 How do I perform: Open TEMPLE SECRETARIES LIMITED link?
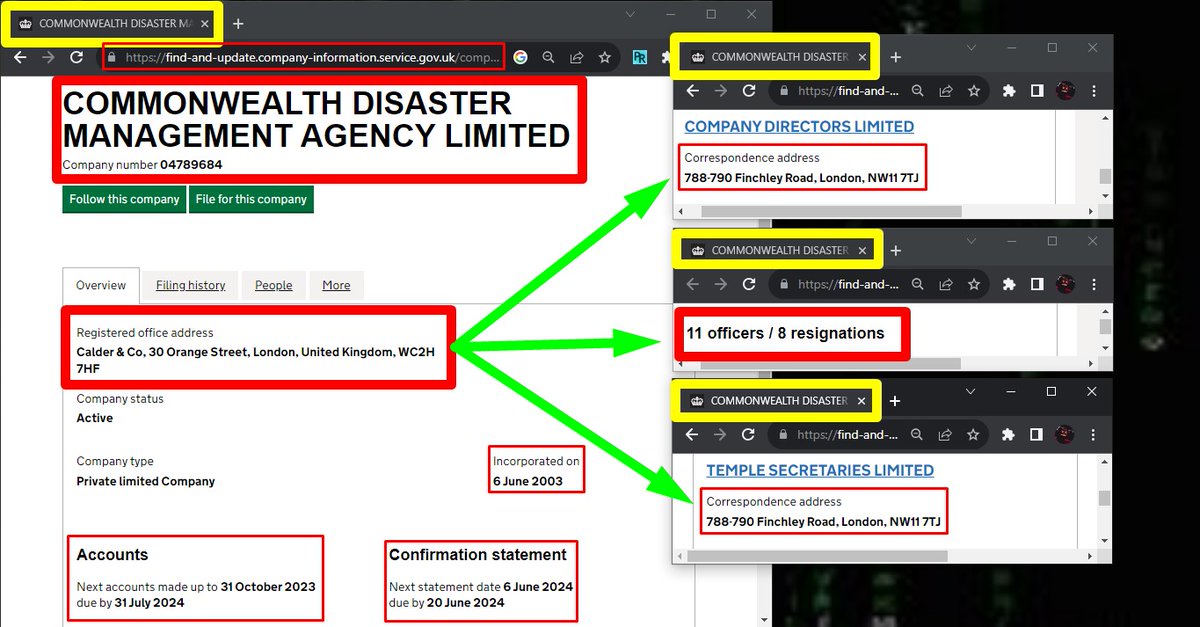[x=820, y=470]
